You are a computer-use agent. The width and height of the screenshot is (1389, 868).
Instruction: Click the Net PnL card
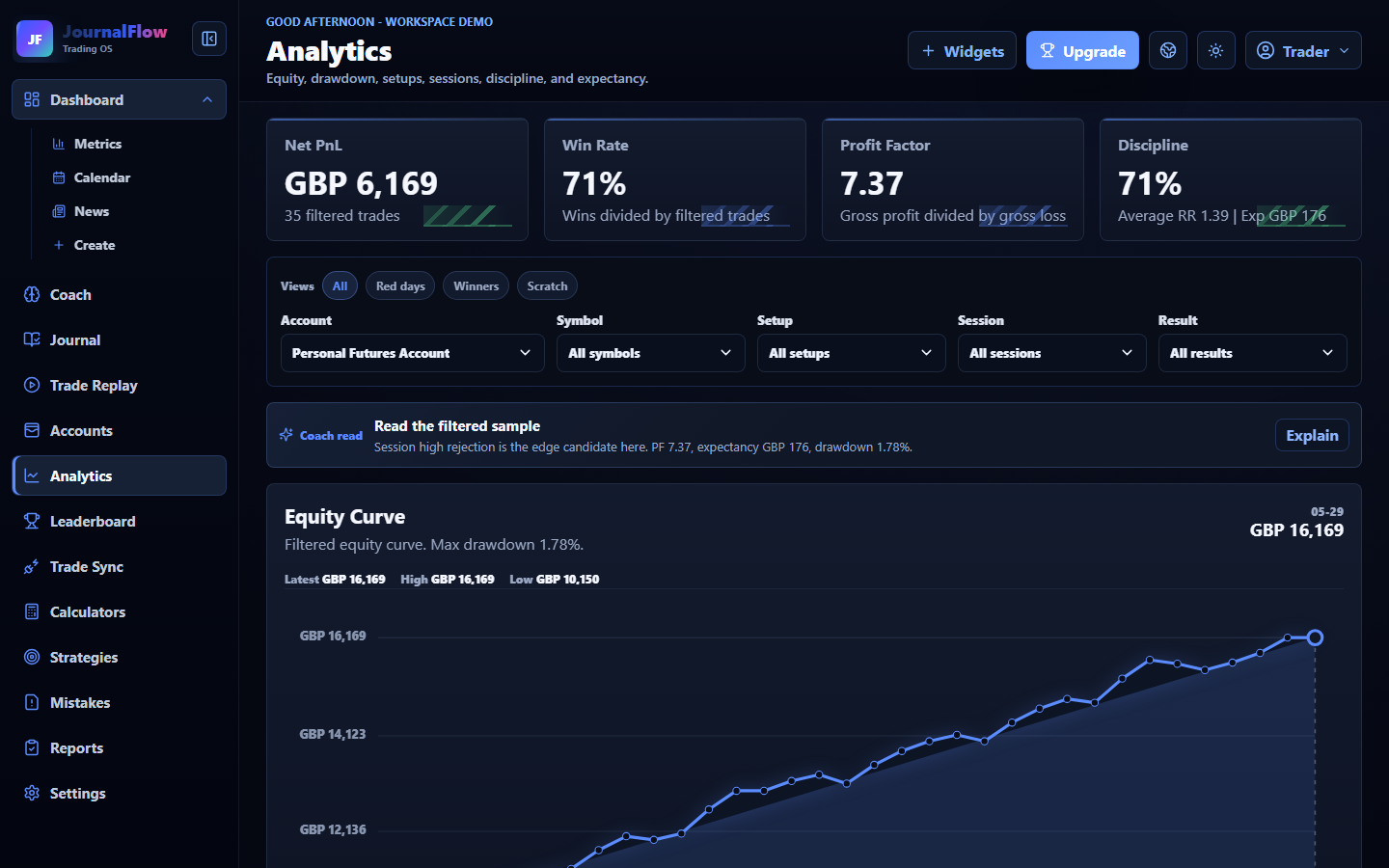(397, 179)
